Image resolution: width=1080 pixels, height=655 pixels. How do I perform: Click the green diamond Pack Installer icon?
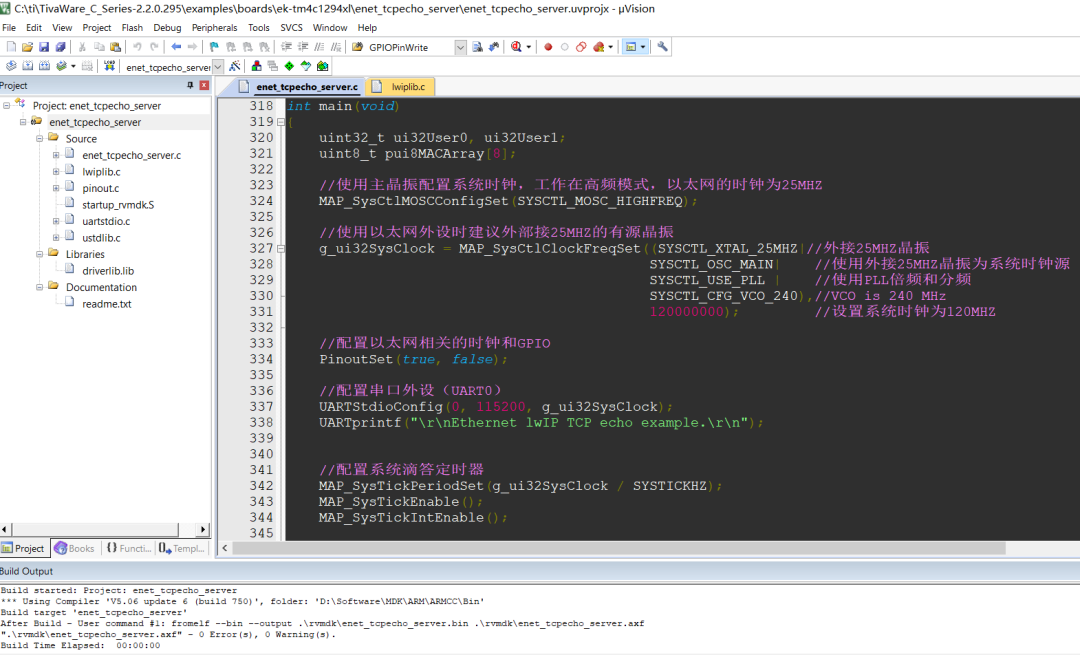[x=289, y=66]
